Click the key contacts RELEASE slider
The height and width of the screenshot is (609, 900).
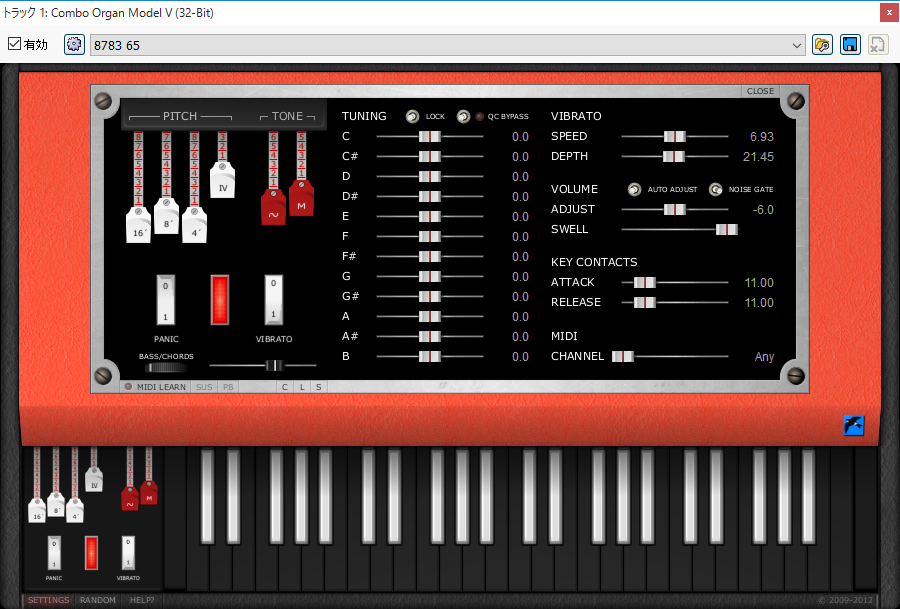point(674,302)
